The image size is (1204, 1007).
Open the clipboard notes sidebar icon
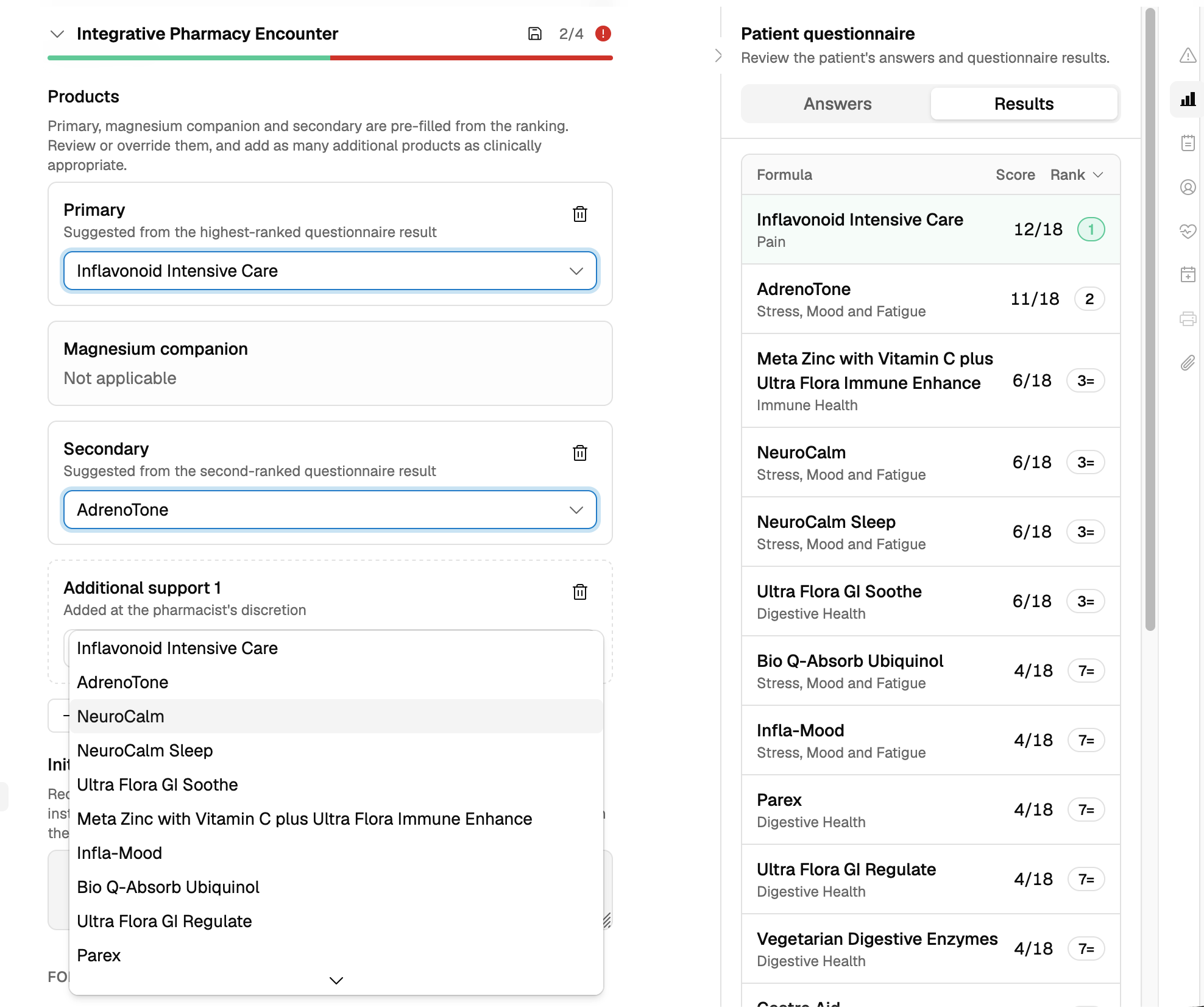pos(1188,143)
